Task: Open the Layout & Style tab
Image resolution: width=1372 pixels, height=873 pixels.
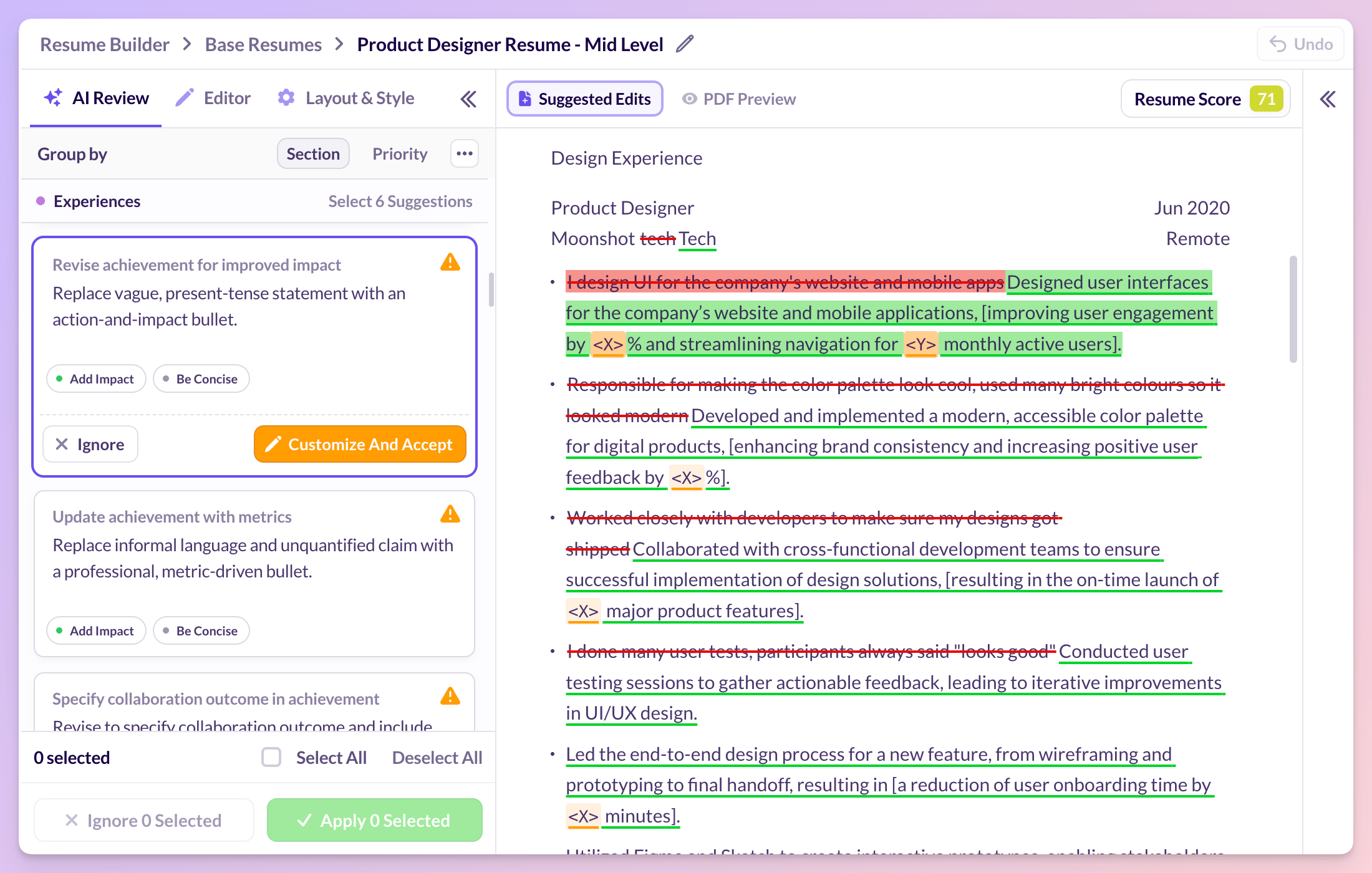Action: pyautogui.click(x=345, y=98)
